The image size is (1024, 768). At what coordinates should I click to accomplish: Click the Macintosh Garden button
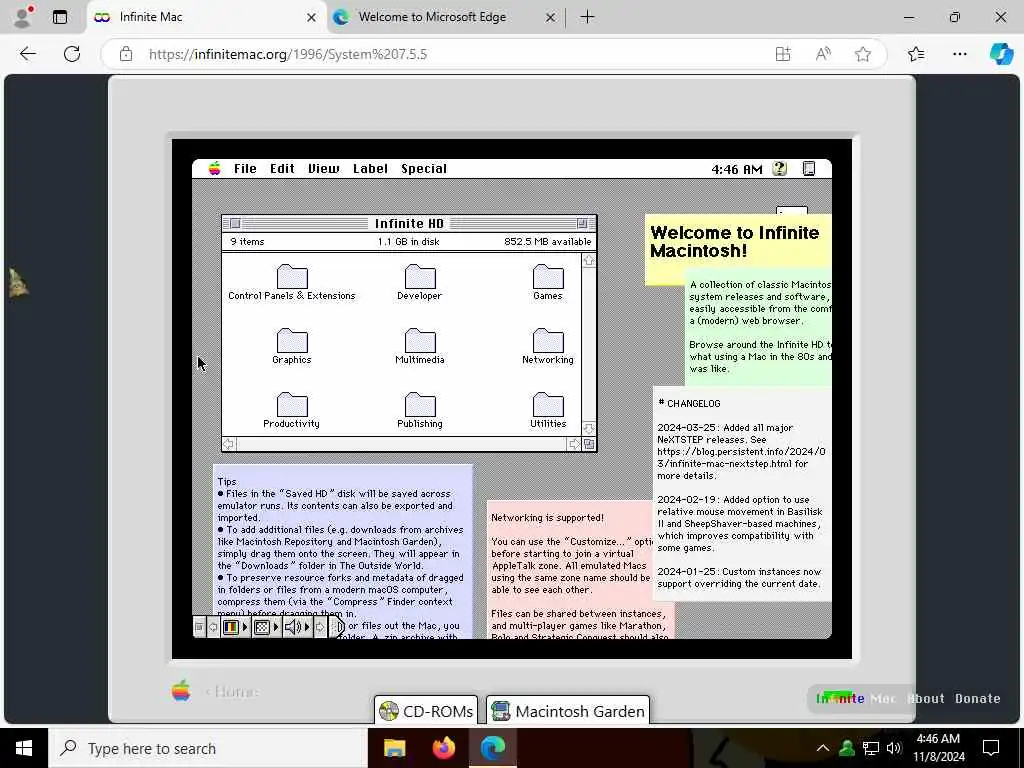coord(568,711)
